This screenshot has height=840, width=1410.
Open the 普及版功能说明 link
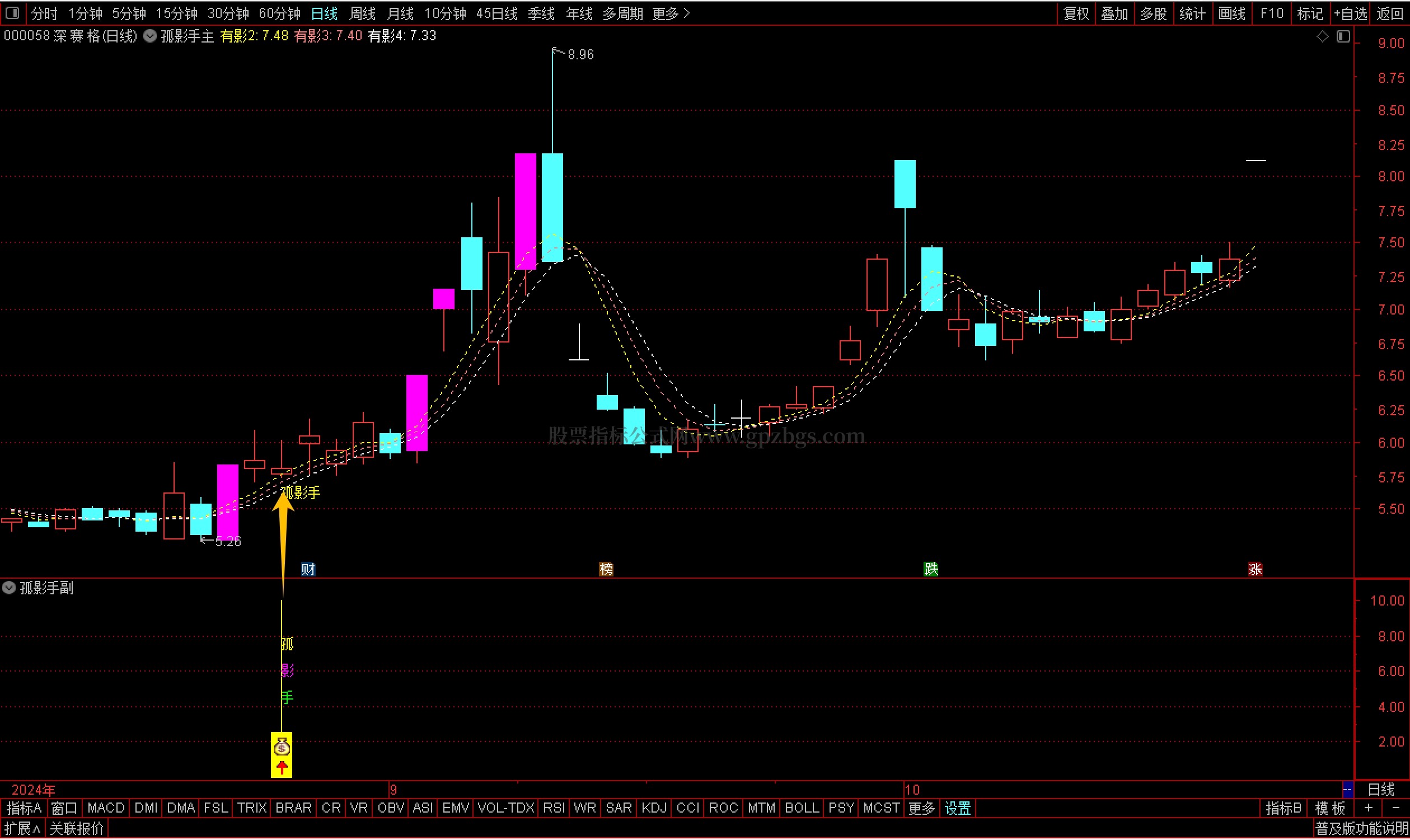(x=1361, y=829)
